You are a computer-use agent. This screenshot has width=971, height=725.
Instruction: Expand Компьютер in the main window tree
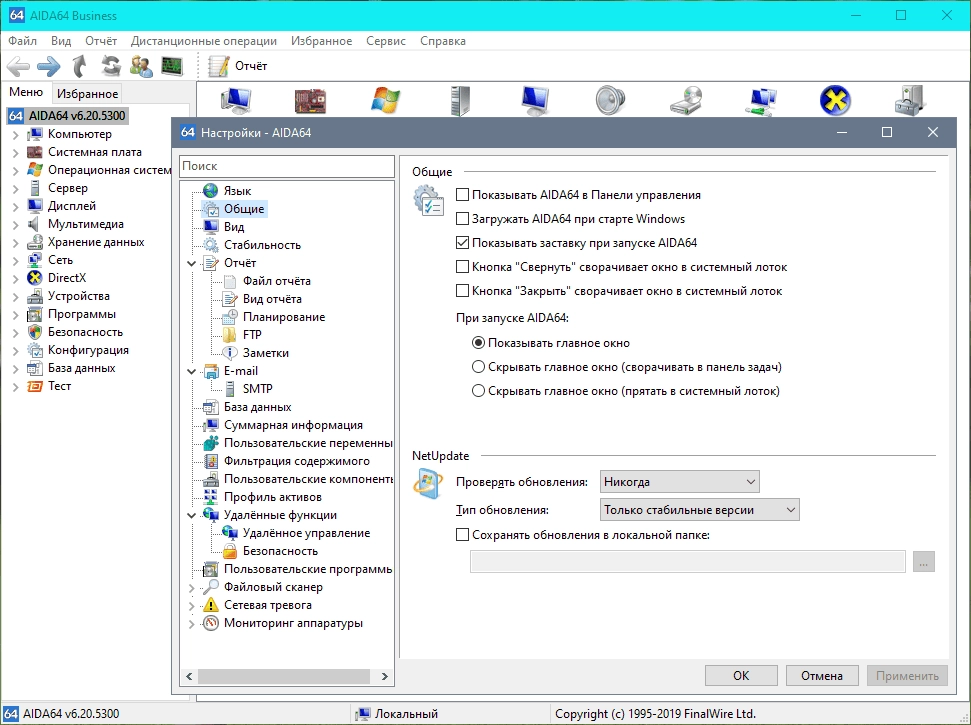(15, 134)
